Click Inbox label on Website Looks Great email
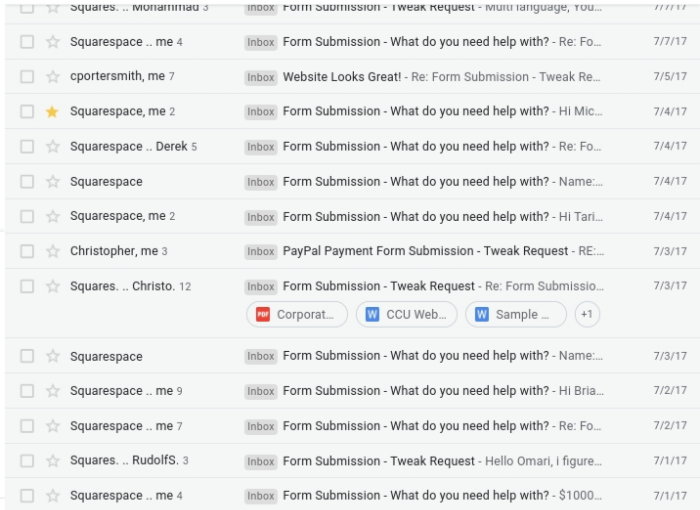This screenshot has height=510, width=700. [261, 77]
